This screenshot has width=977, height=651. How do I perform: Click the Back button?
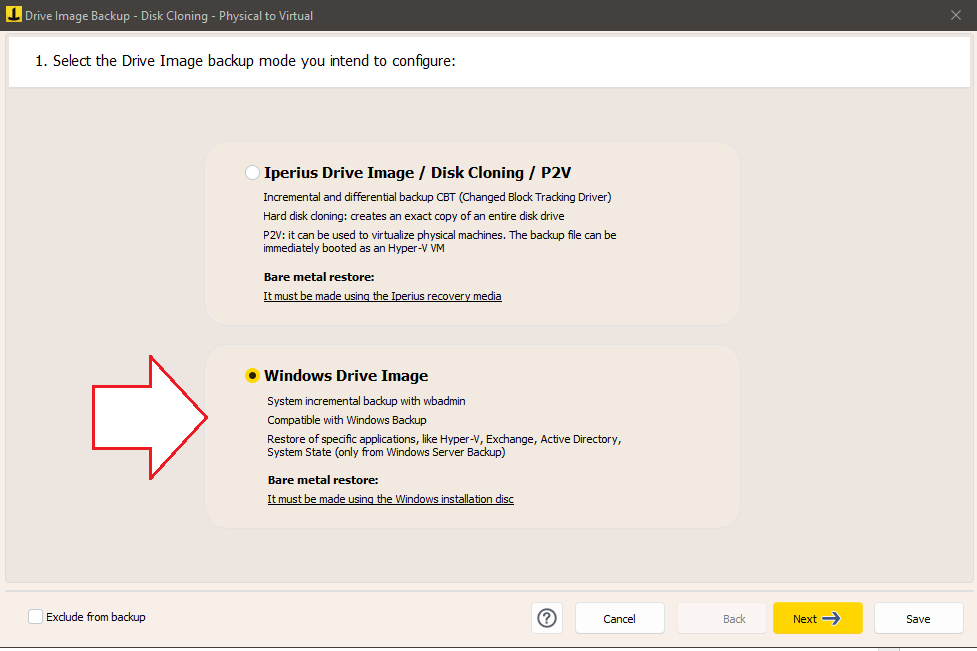click(x=722, y=618)
